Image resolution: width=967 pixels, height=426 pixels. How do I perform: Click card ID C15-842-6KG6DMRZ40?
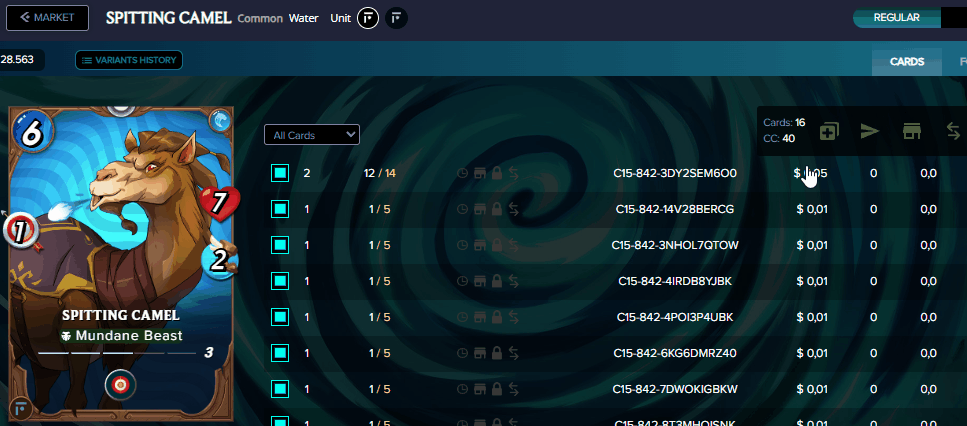click(x=675, y=353)
